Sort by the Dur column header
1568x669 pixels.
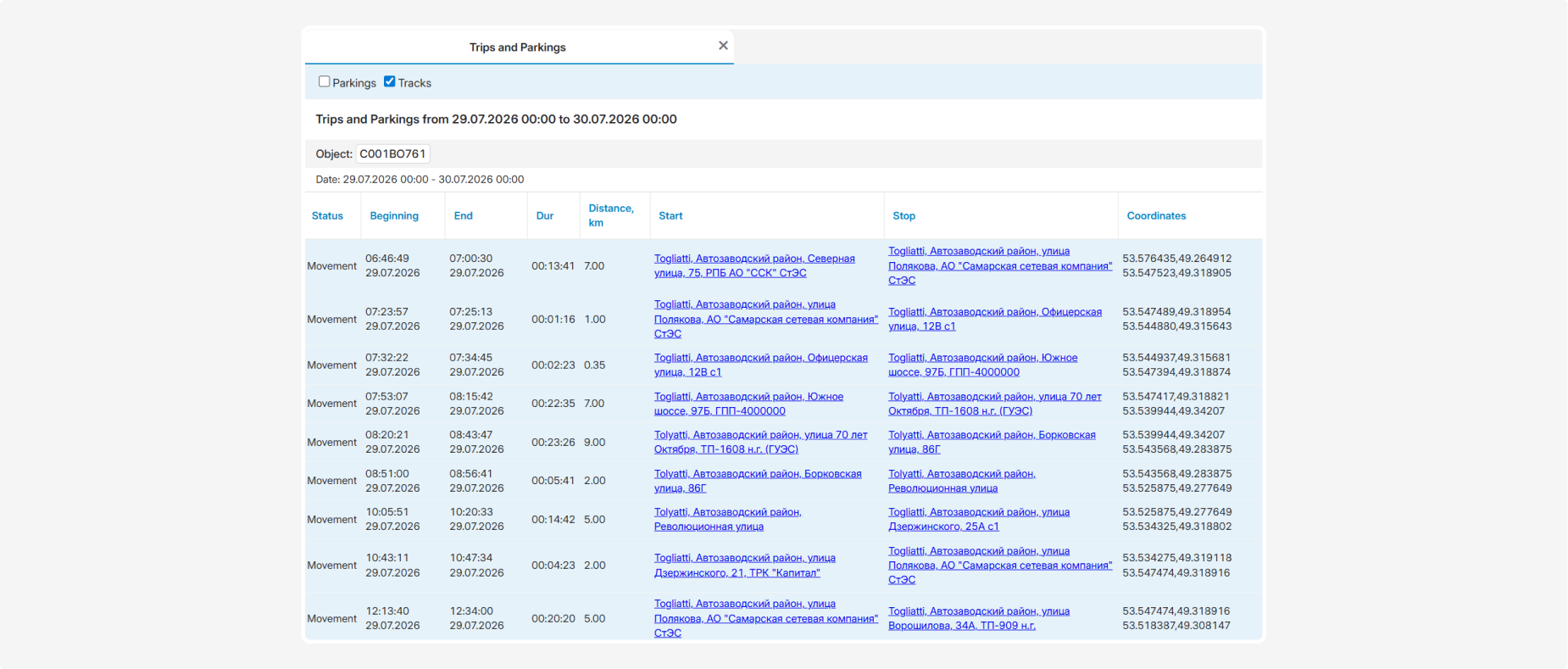pos(545,215)
